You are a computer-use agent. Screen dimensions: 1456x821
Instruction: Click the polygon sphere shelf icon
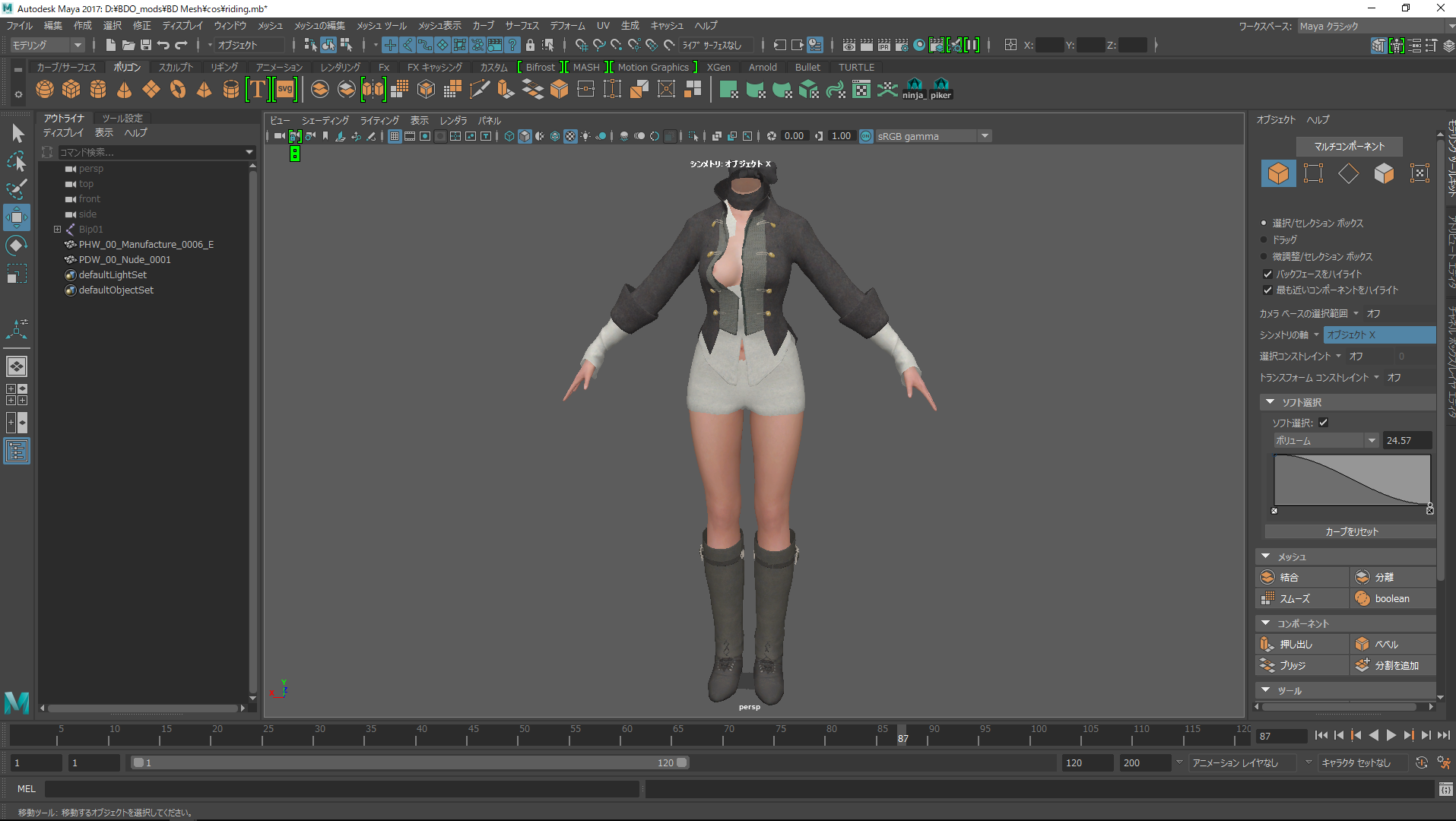pyautogui.click(x=45, y=90)
